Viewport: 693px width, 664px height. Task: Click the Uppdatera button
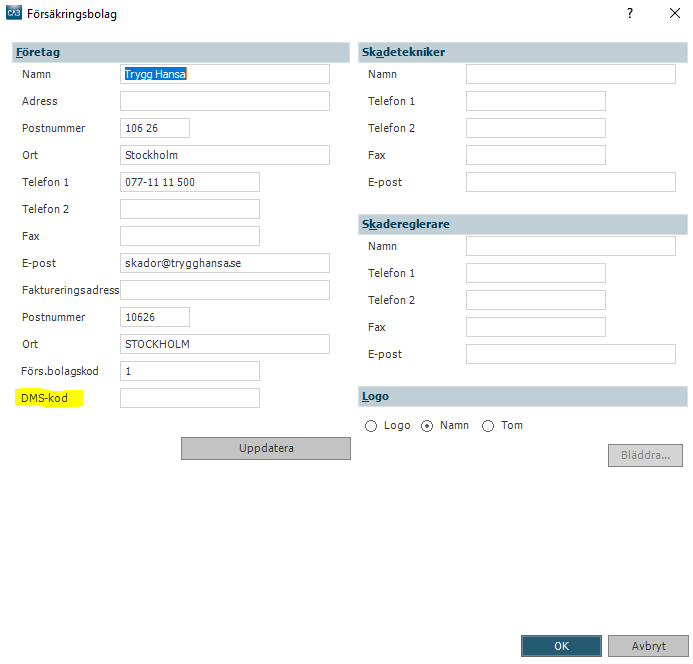click(x=266, y=448)
